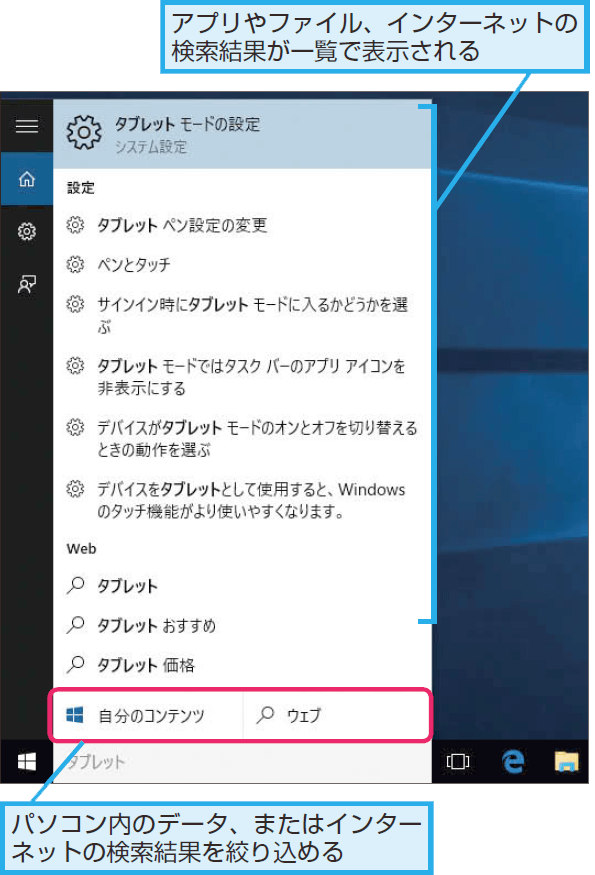Open Task View from the taskbar

click(x=458, y=761)
